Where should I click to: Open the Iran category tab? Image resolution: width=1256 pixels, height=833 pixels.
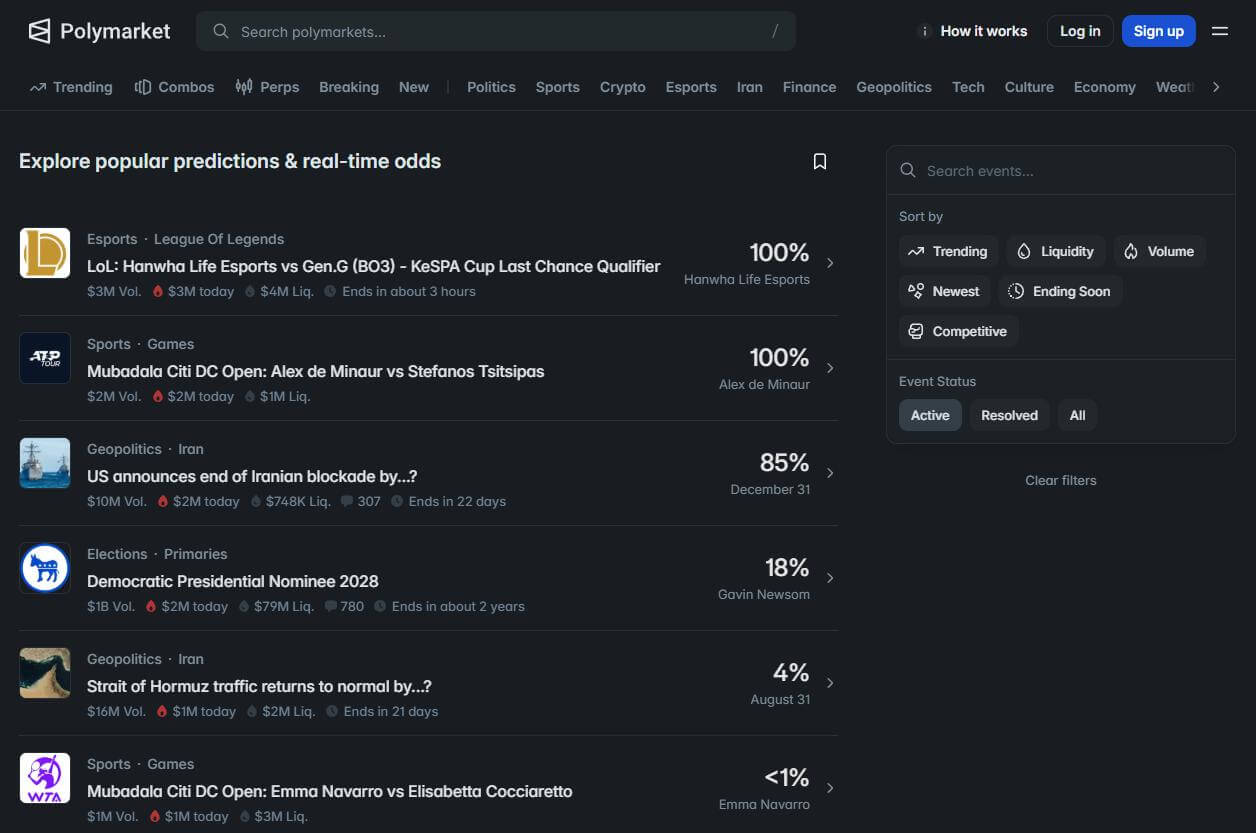point(750,87)
